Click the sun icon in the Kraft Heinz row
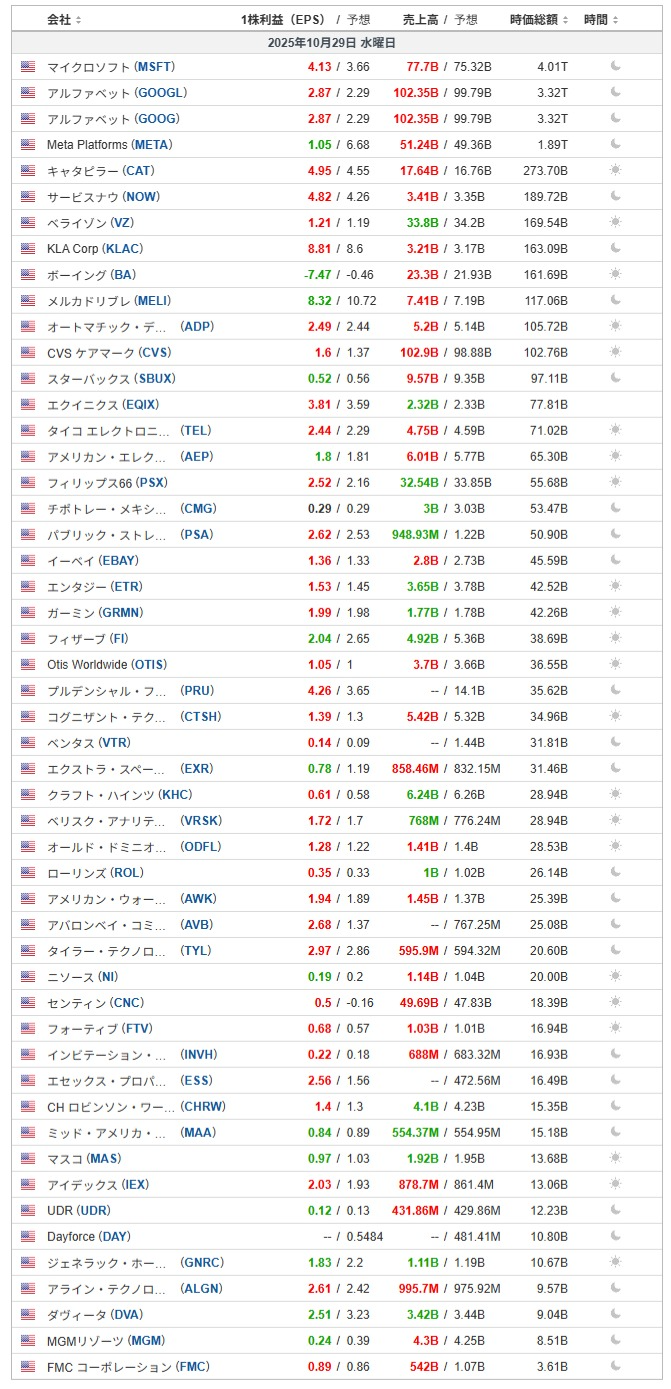Viewport: 671px width, 1389px height. [x=615, y=795]
